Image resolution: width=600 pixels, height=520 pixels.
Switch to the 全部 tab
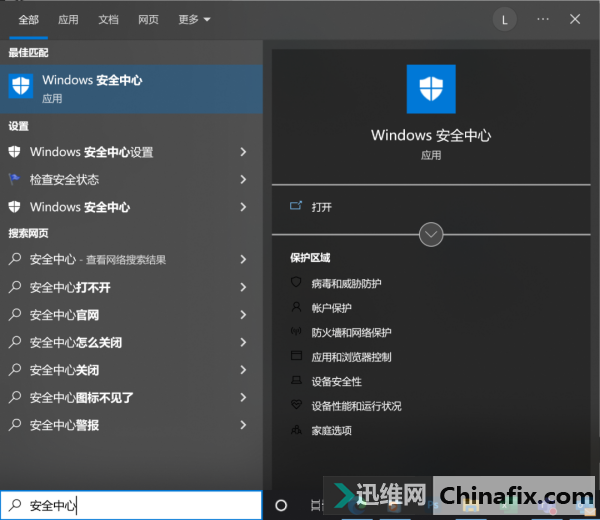[29, 20]
